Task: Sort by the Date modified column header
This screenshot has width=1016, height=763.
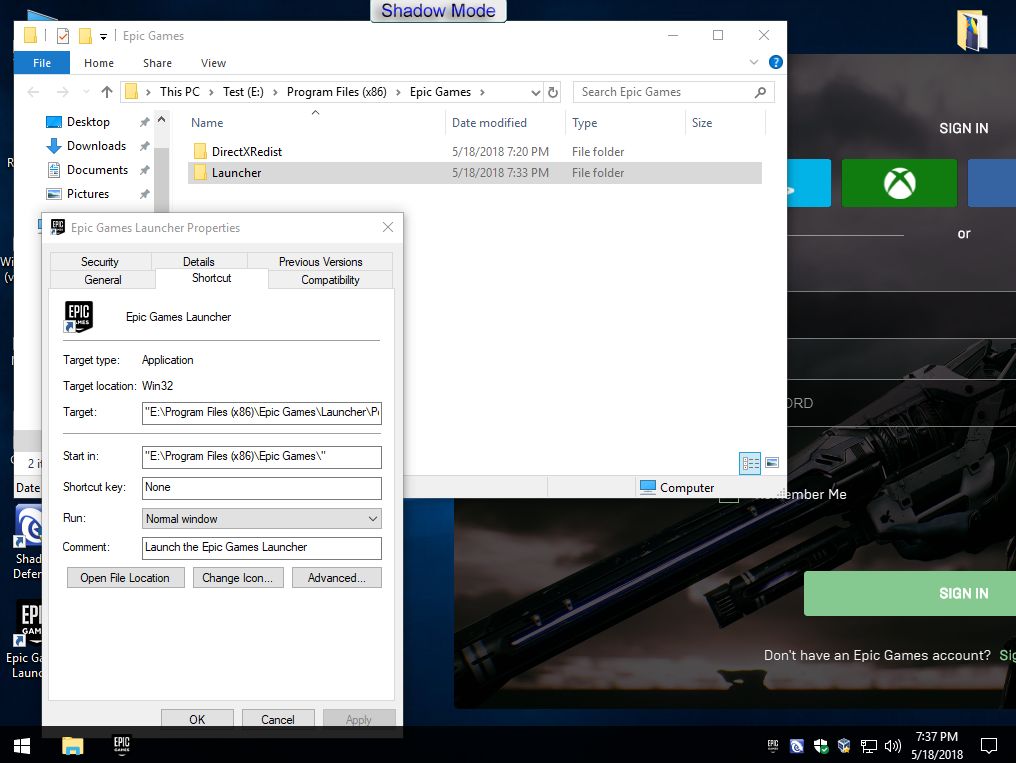Action: click(489, 122)
